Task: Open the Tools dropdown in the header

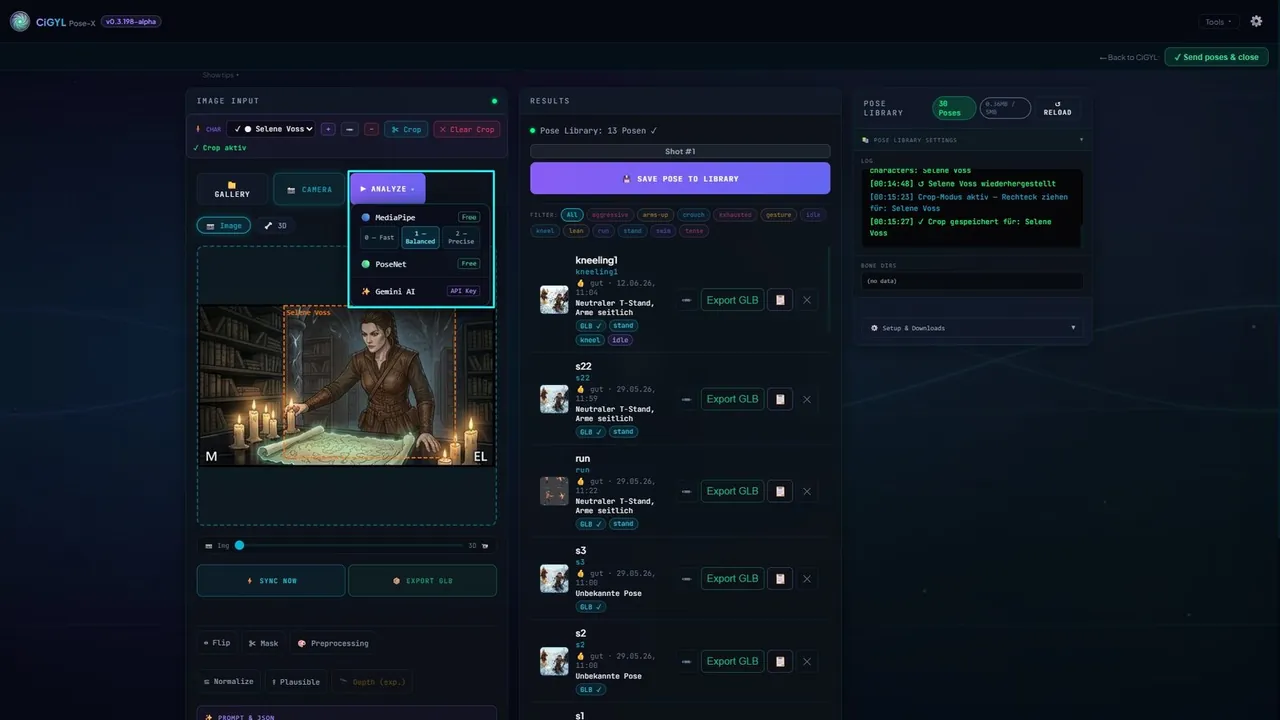Action: coord(1218,22)
